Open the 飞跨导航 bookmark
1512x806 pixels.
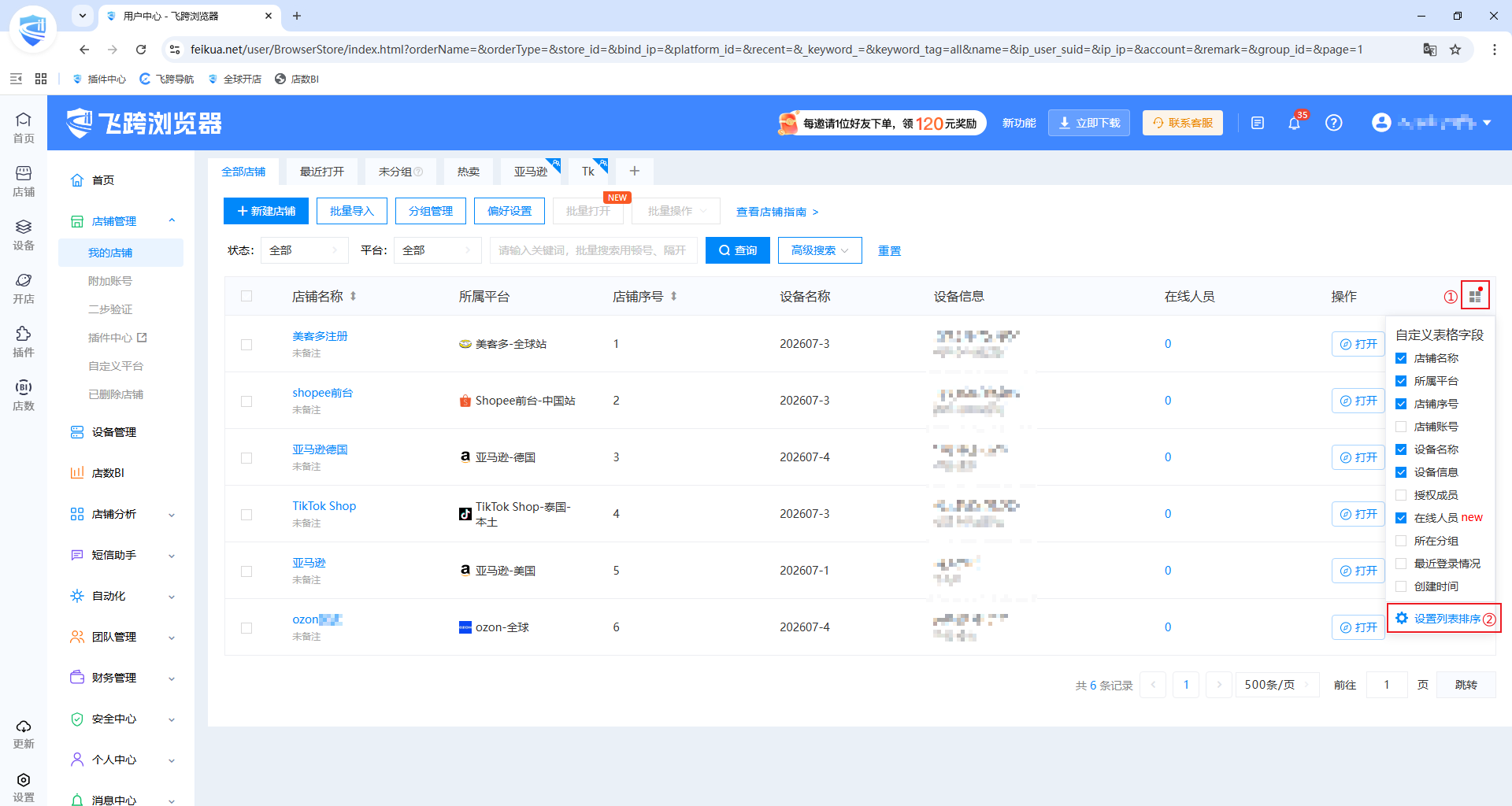pos(166,79)
